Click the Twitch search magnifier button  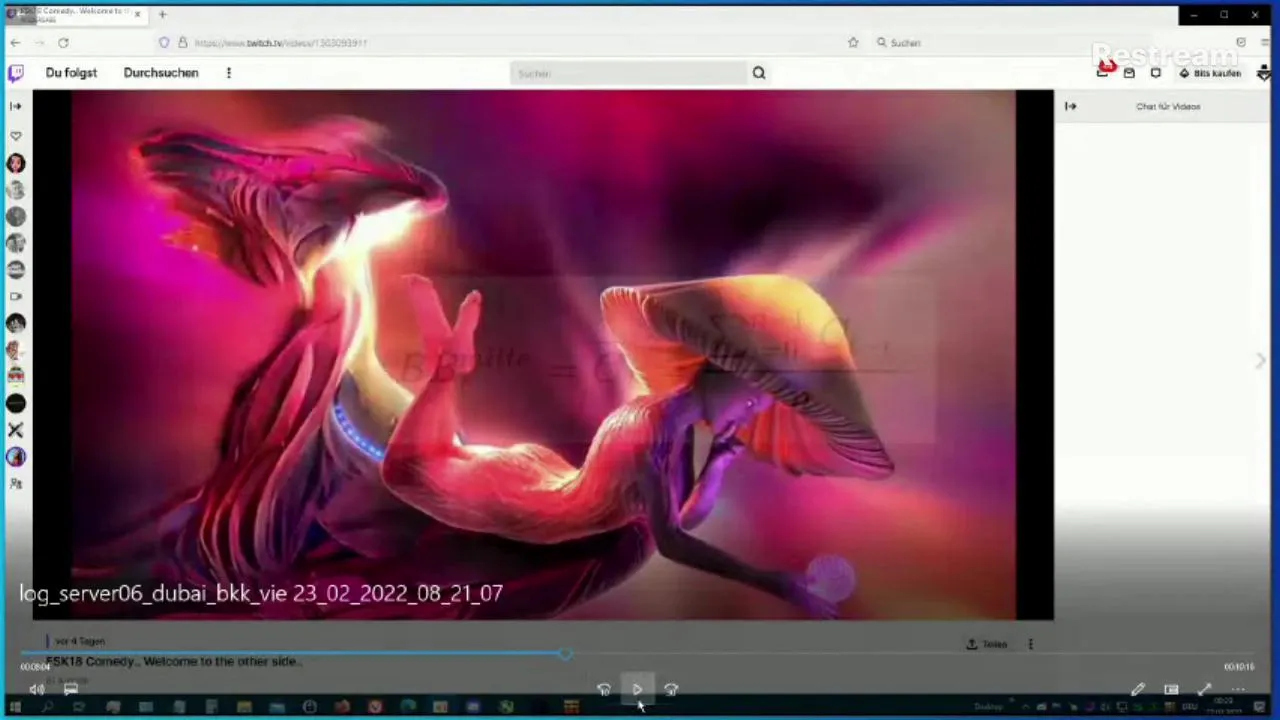tap(759, 73)
